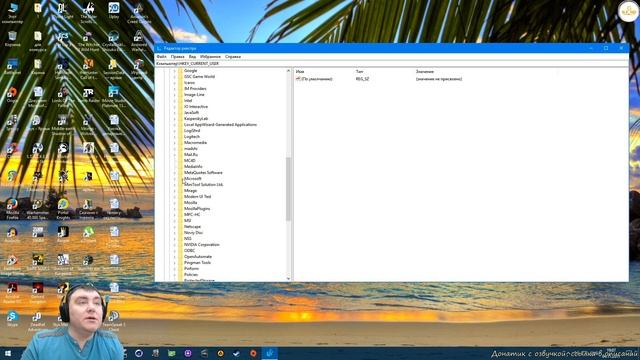The height and width of the screenshot is (360, 640).
Task: Select the Microsoft registry key
Action: coord(193,178)
